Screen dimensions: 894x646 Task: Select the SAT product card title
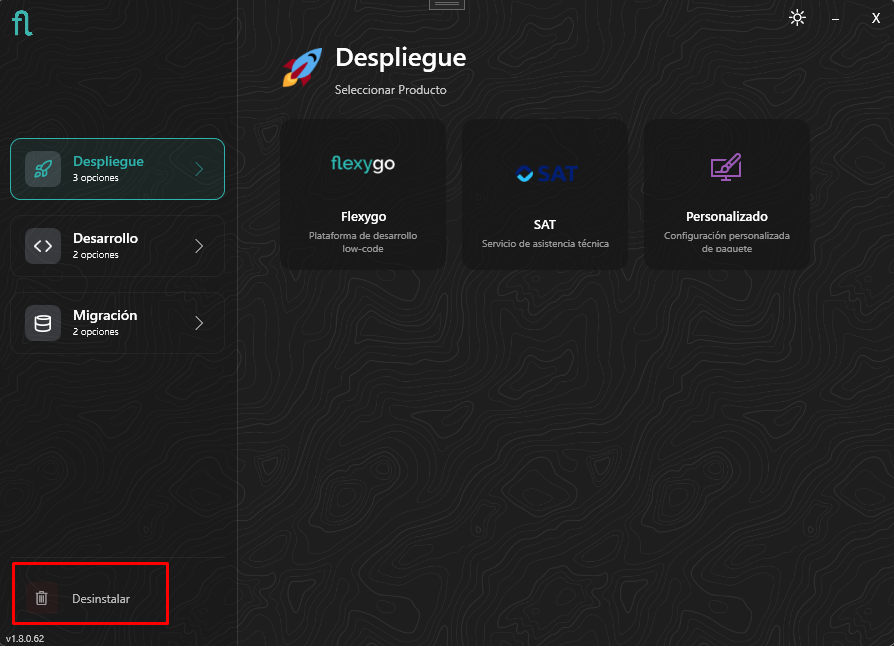click(544, 225)
